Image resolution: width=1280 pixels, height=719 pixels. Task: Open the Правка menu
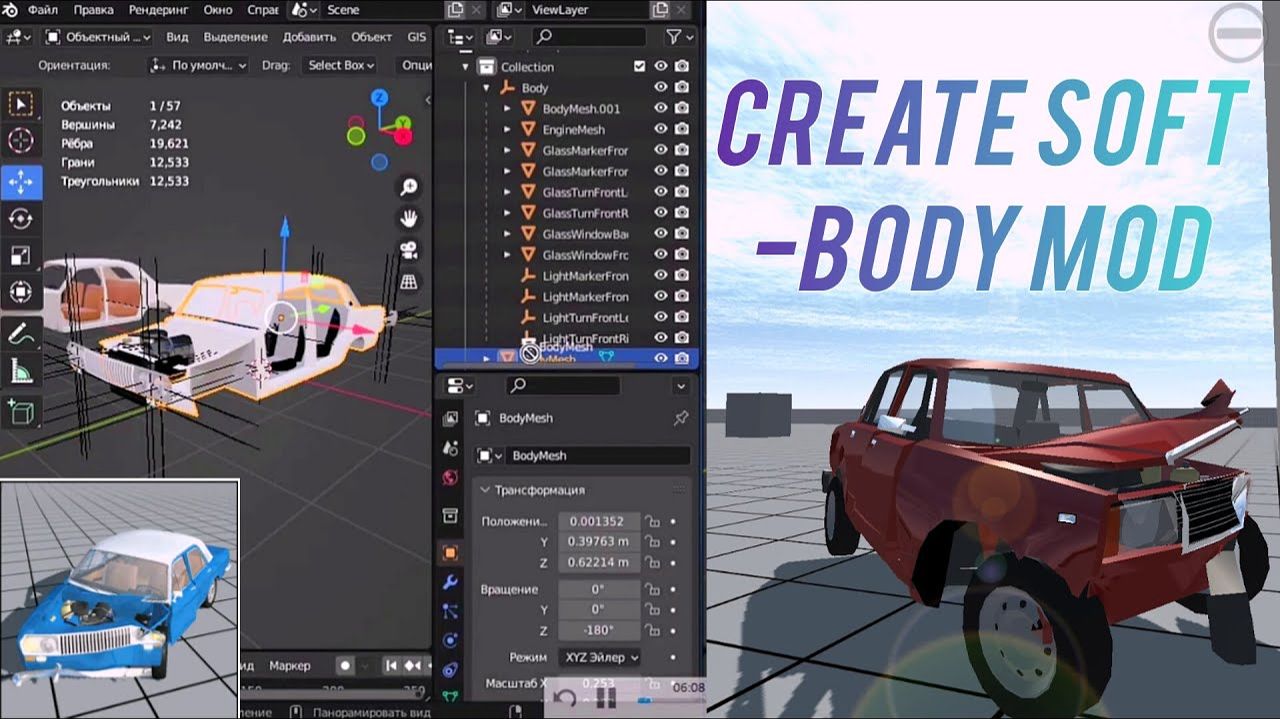[x=93, y=10]
